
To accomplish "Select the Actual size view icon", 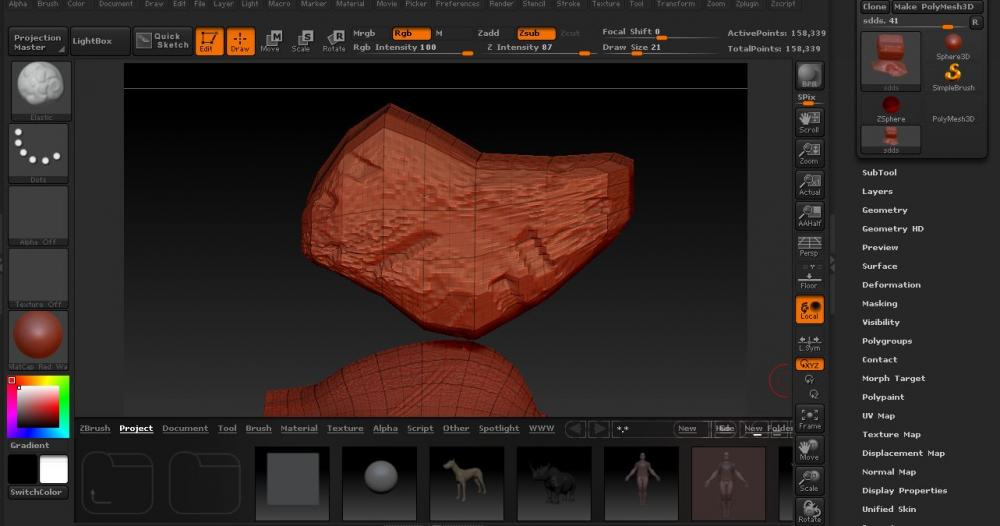I will pos(809,185).
